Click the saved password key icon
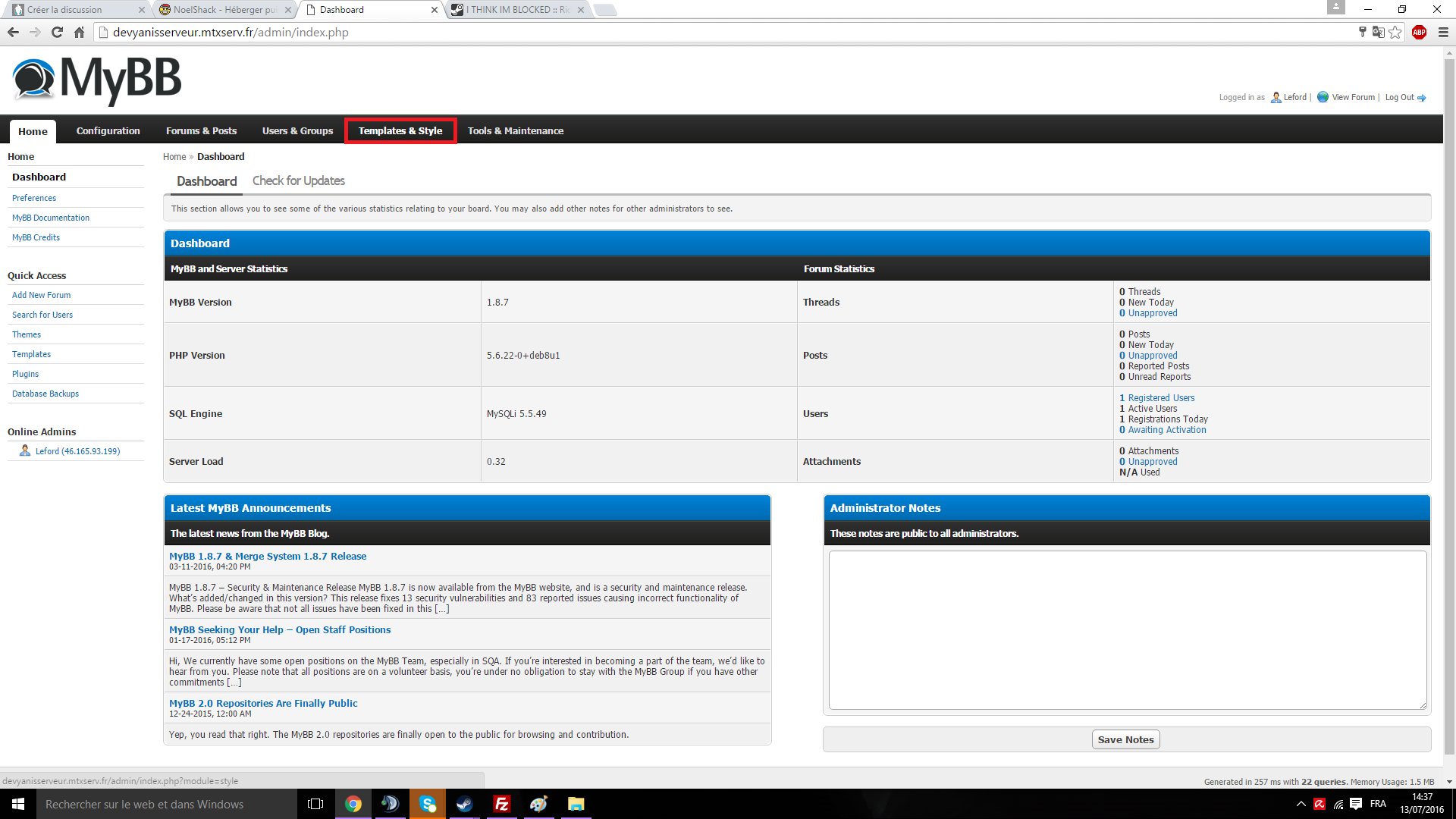Screen dimensions: 1456x819 [1362, 32]
